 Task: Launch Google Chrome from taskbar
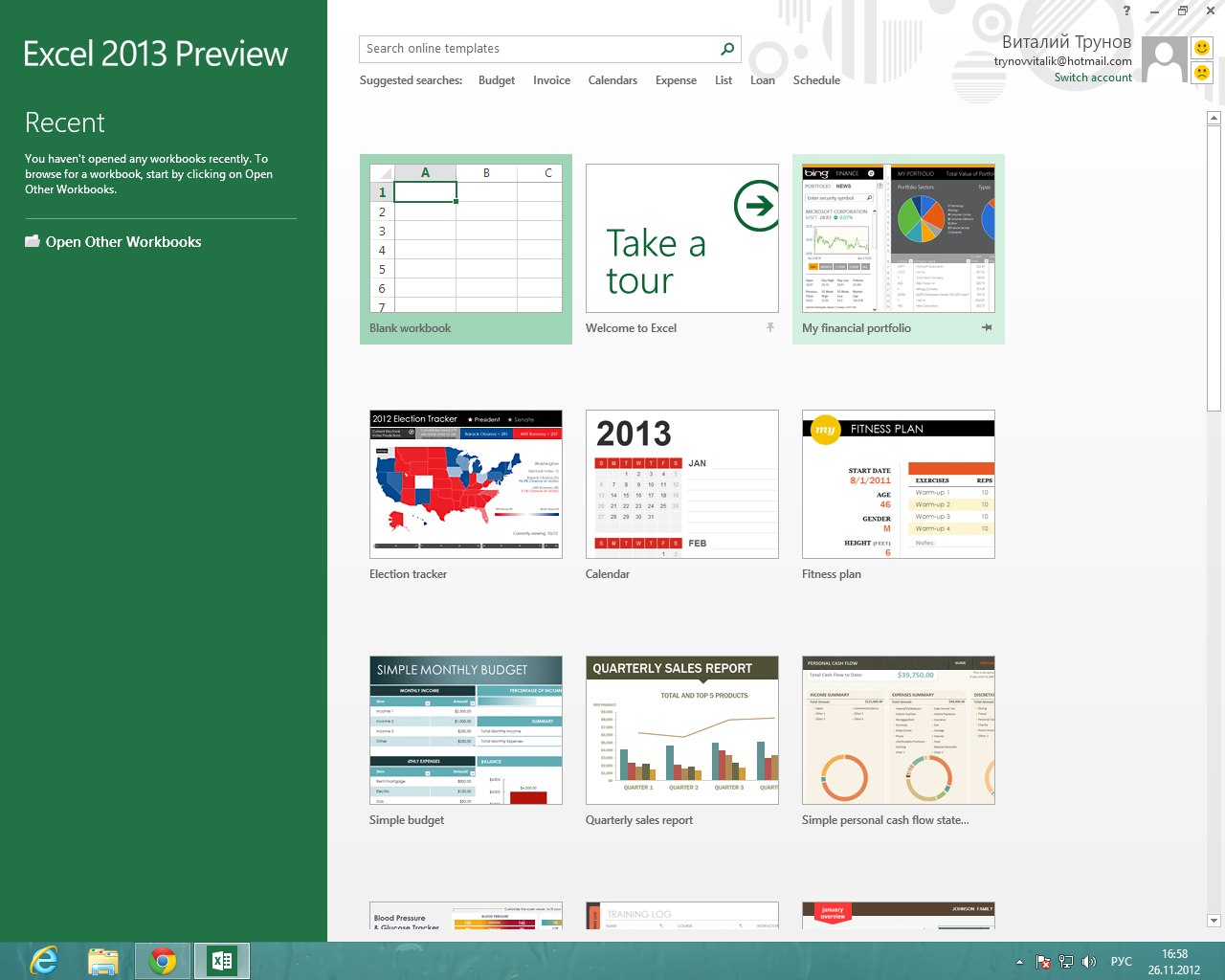[163, 961]
